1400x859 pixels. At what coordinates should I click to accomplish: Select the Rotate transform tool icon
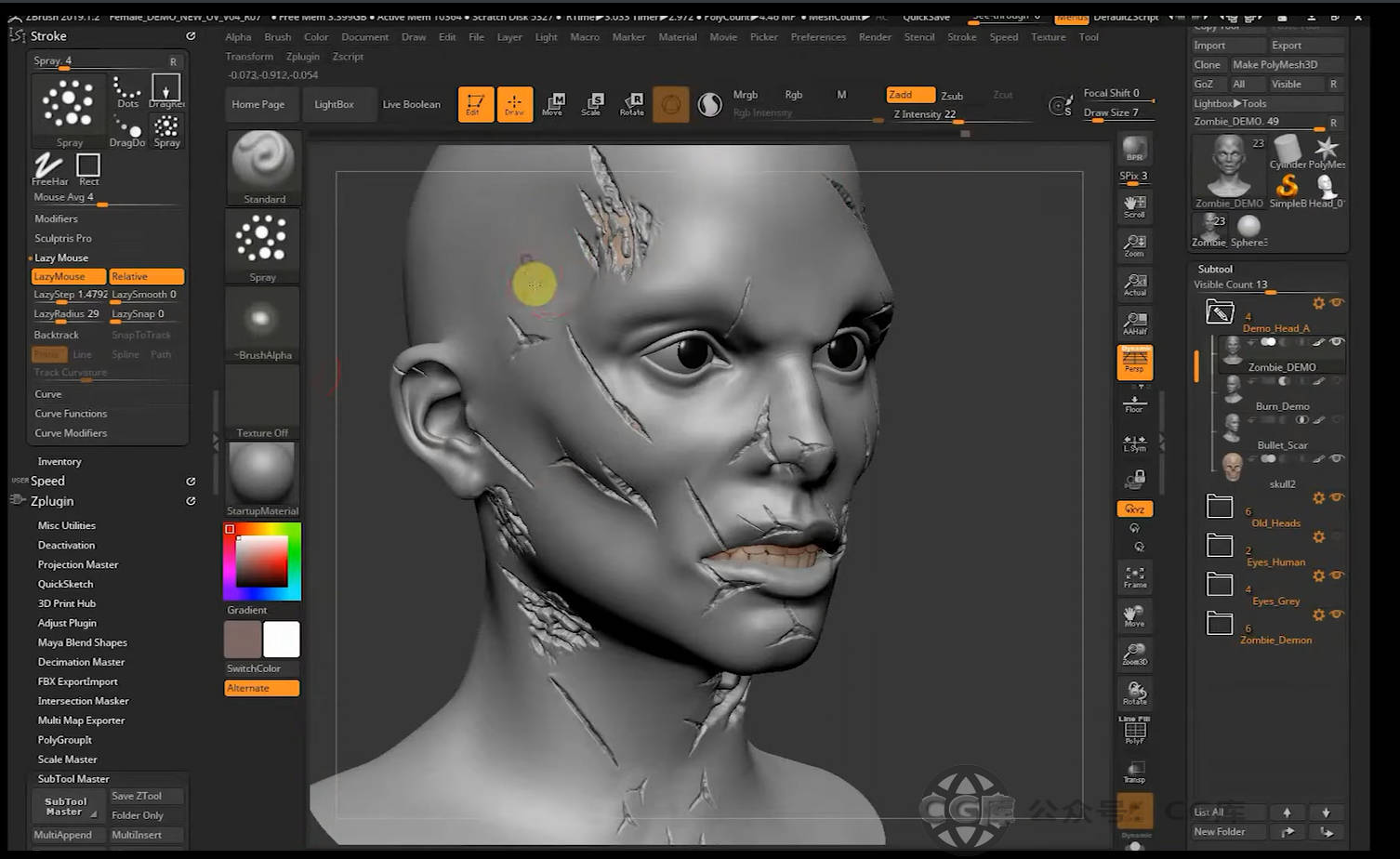[x=632, y=103]
